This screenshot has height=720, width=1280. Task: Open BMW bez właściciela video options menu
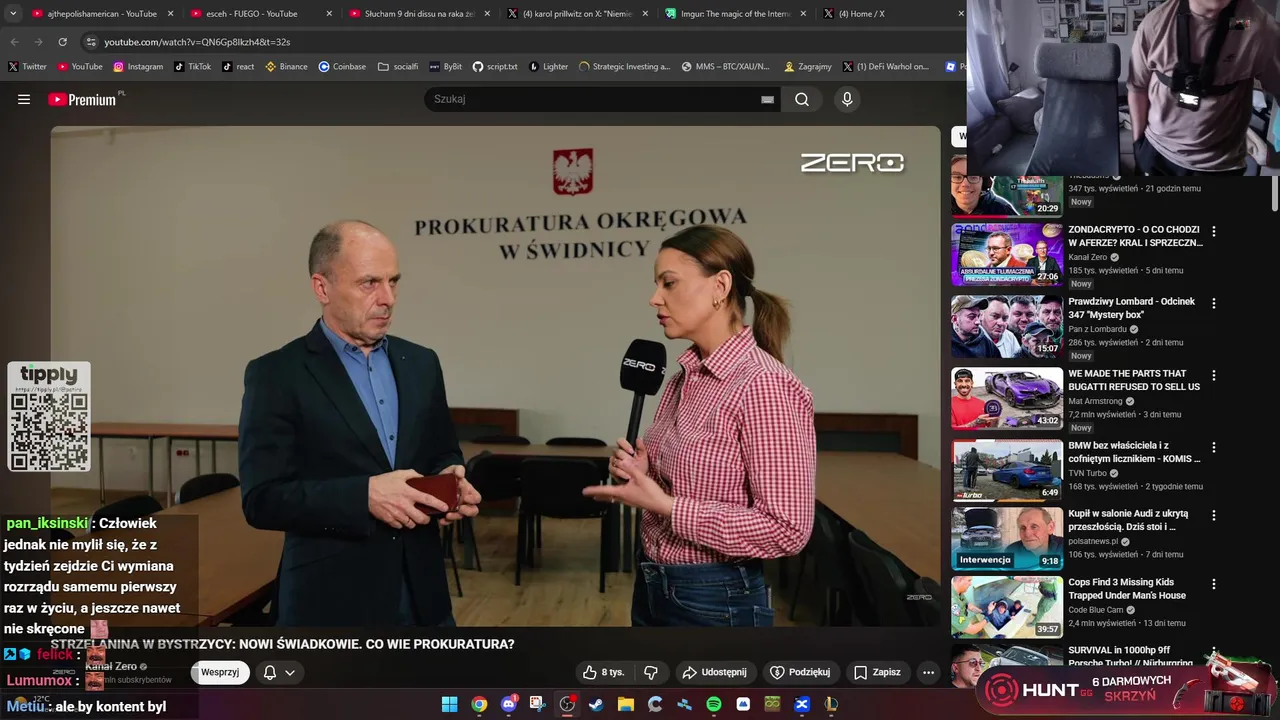(1214, 447)
